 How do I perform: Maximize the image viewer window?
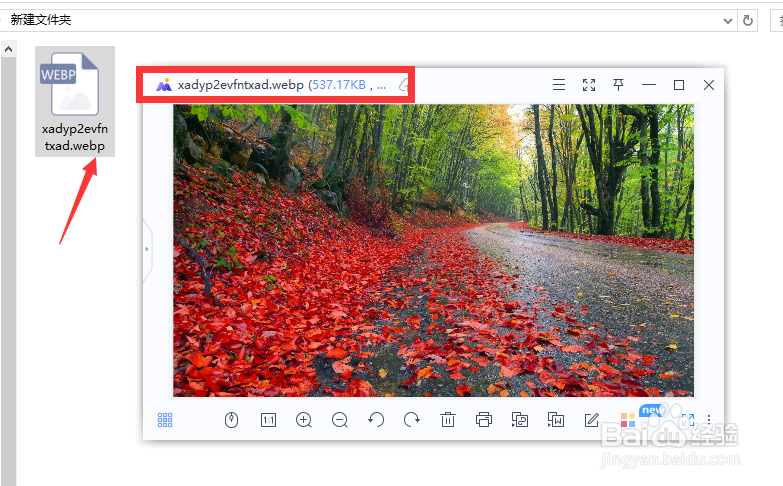pos(679,85)
